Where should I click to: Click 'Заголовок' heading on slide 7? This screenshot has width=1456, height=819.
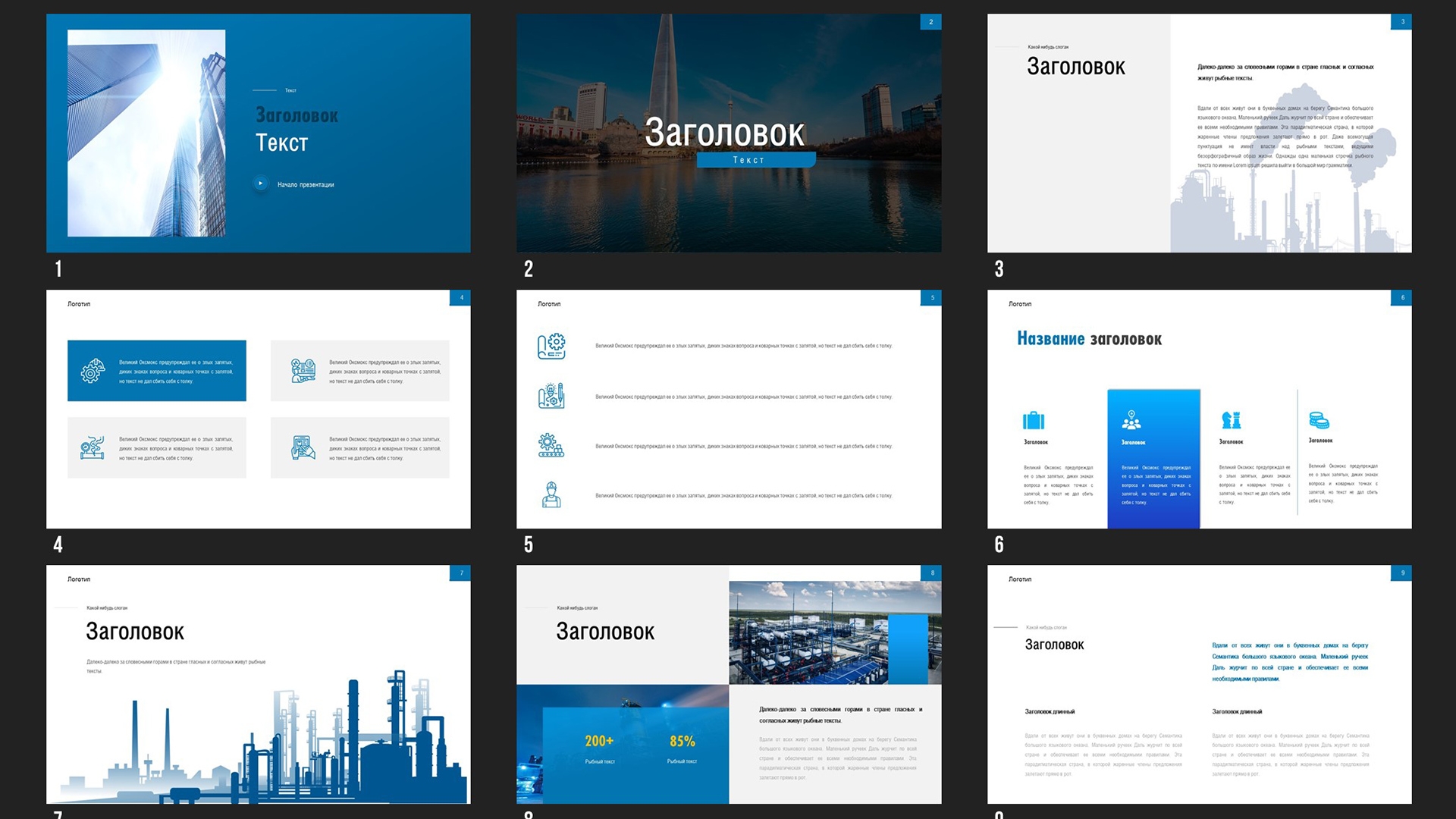(135, 631)
